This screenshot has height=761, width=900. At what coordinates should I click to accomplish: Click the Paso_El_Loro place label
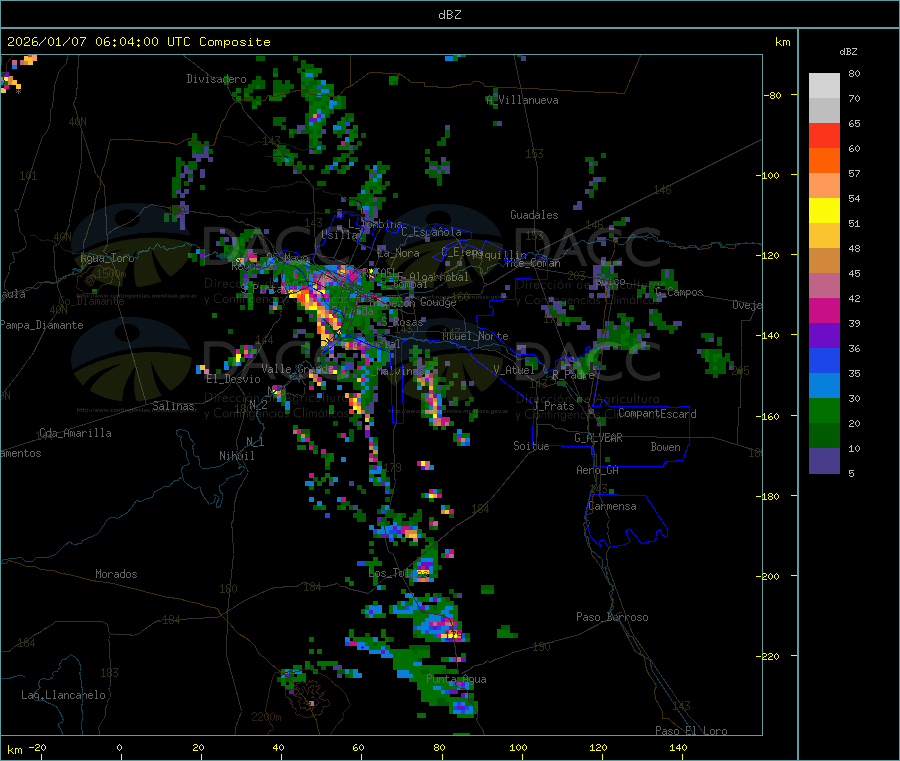(692, 731)
